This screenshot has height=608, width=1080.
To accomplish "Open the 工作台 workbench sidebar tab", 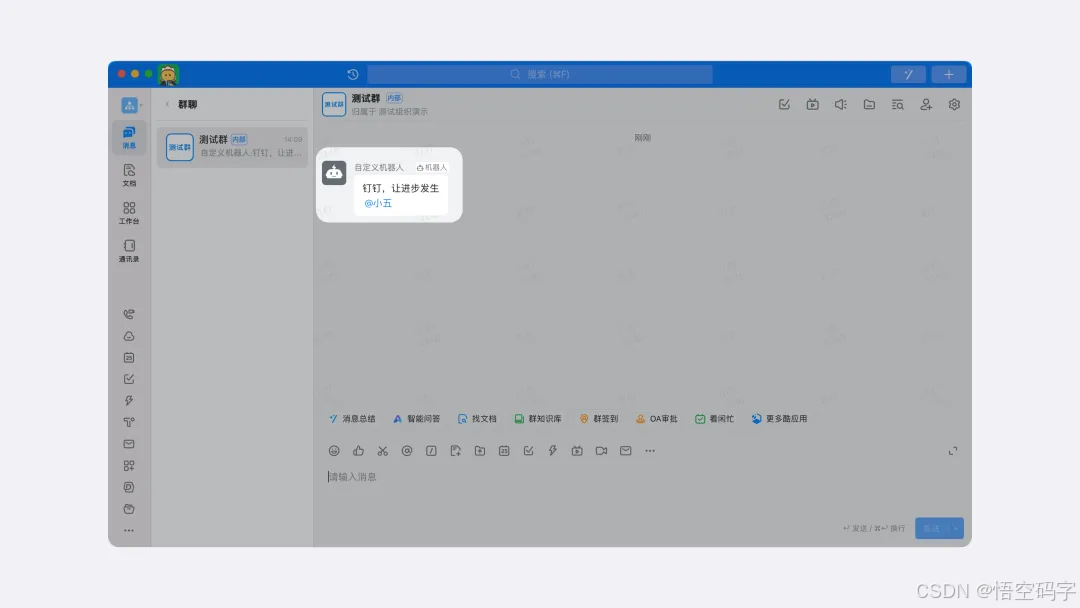I will click(x=129, y=213).
